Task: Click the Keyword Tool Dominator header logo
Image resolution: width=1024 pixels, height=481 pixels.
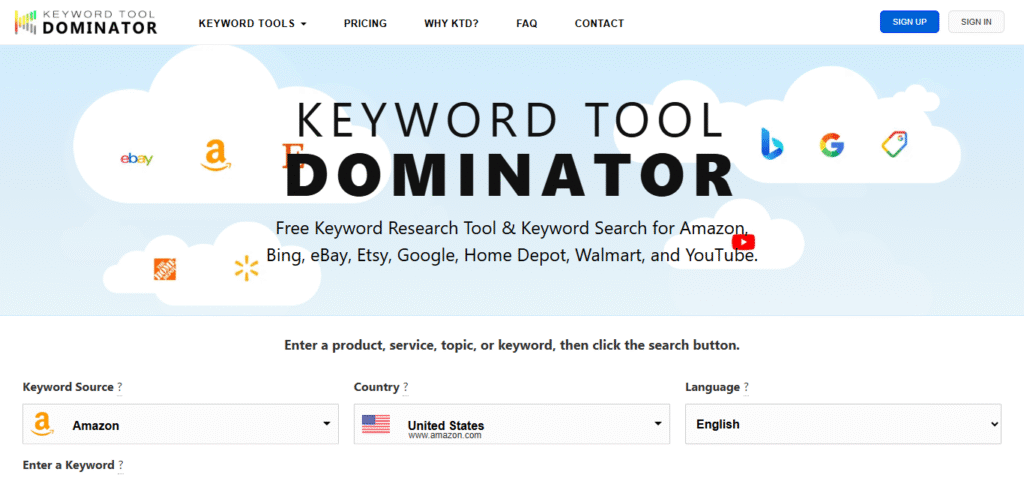Action: click(x=85, y=23)
